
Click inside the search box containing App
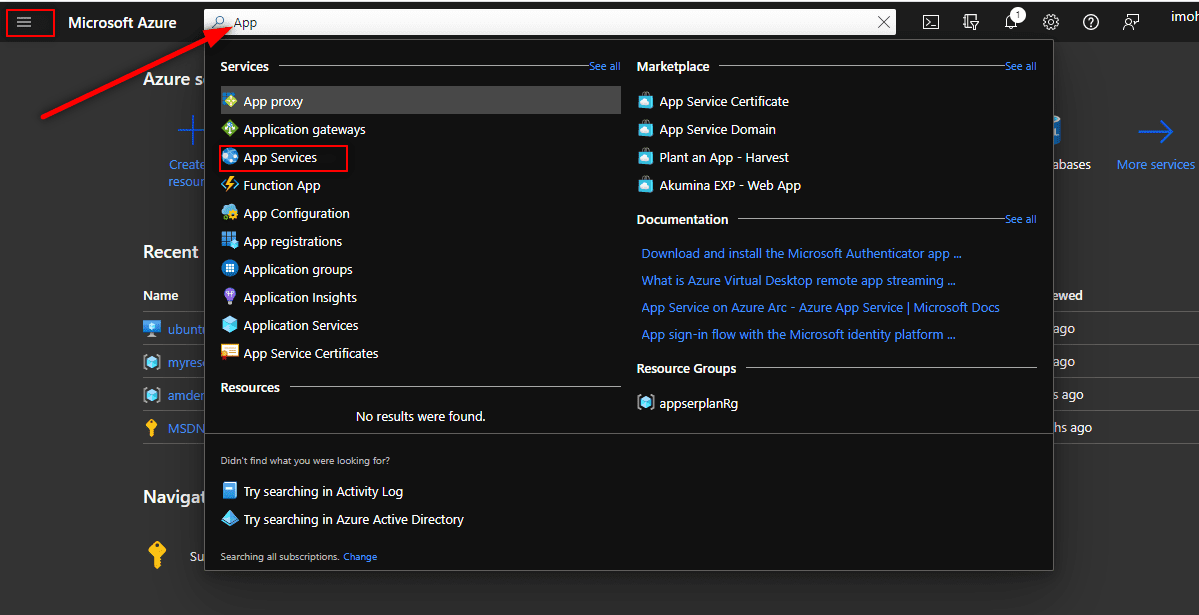click(551, 23)
